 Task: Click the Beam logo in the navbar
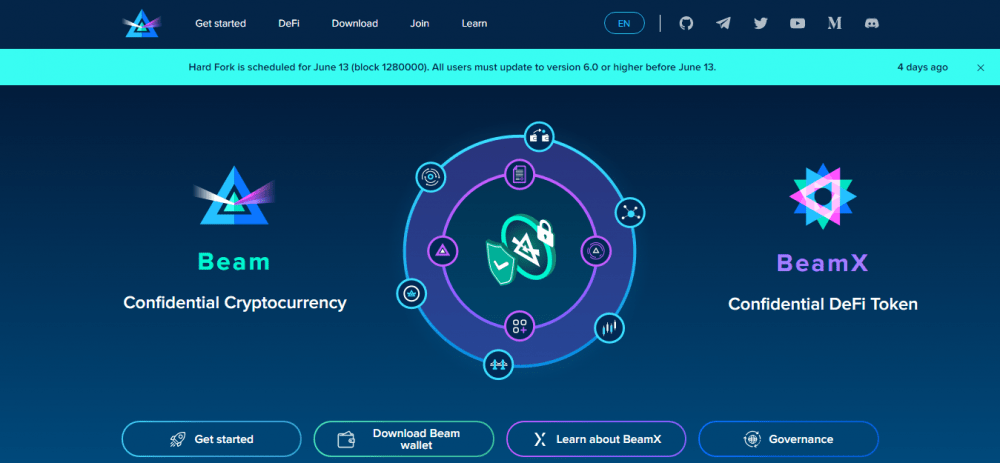pos(142,24)
